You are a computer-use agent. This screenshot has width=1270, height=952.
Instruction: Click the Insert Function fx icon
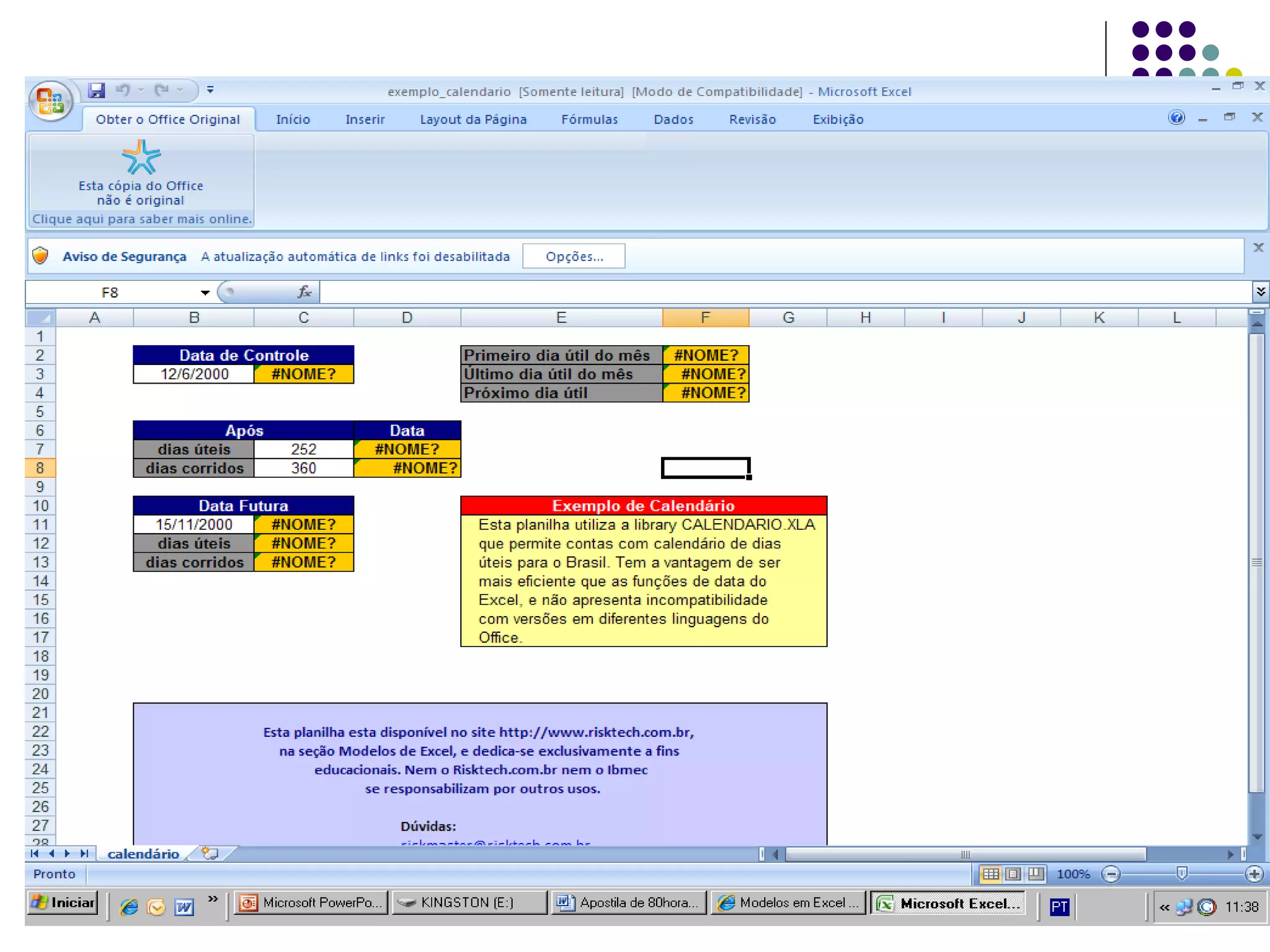(304, 292)
